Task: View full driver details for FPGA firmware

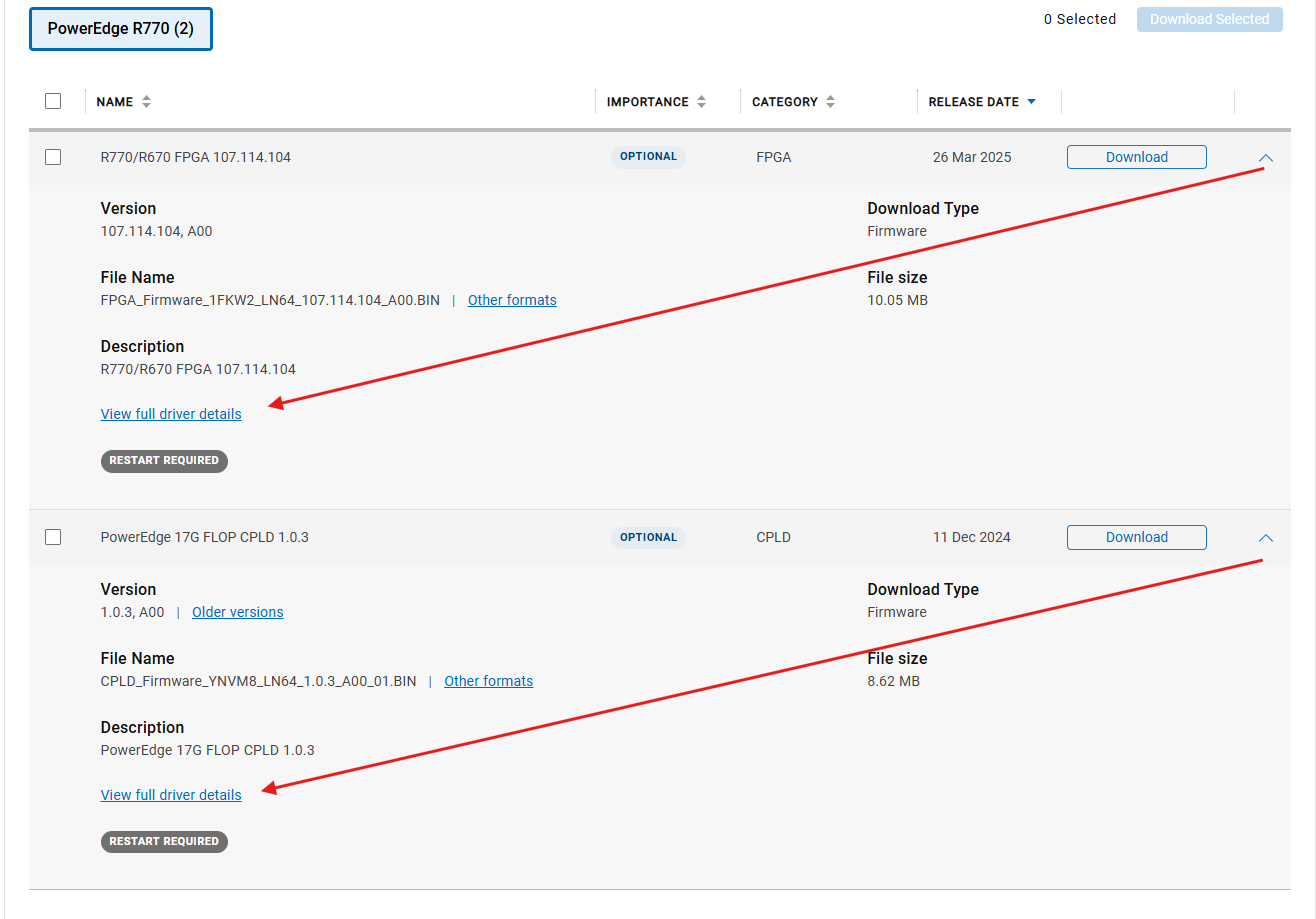Action: click(x=170, y=413)
